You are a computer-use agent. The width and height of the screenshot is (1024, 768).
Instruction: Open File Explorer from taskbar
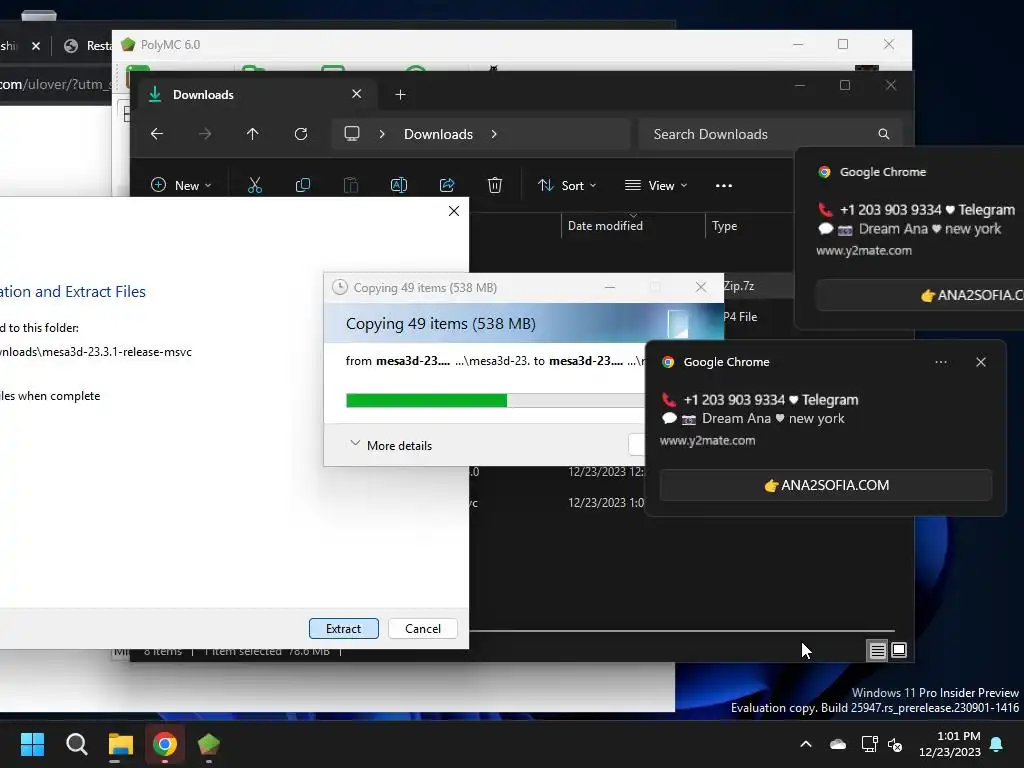[x=121, y=744]
